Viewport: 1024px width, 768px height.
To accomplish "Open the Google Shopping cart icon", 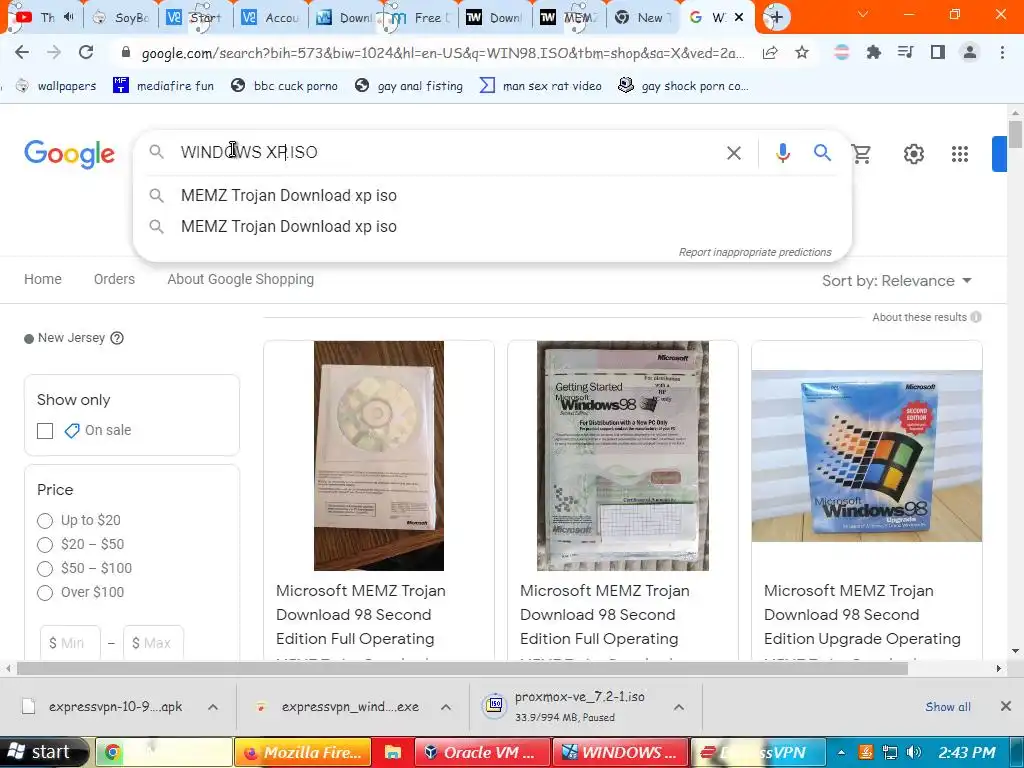I will (862, 154).
